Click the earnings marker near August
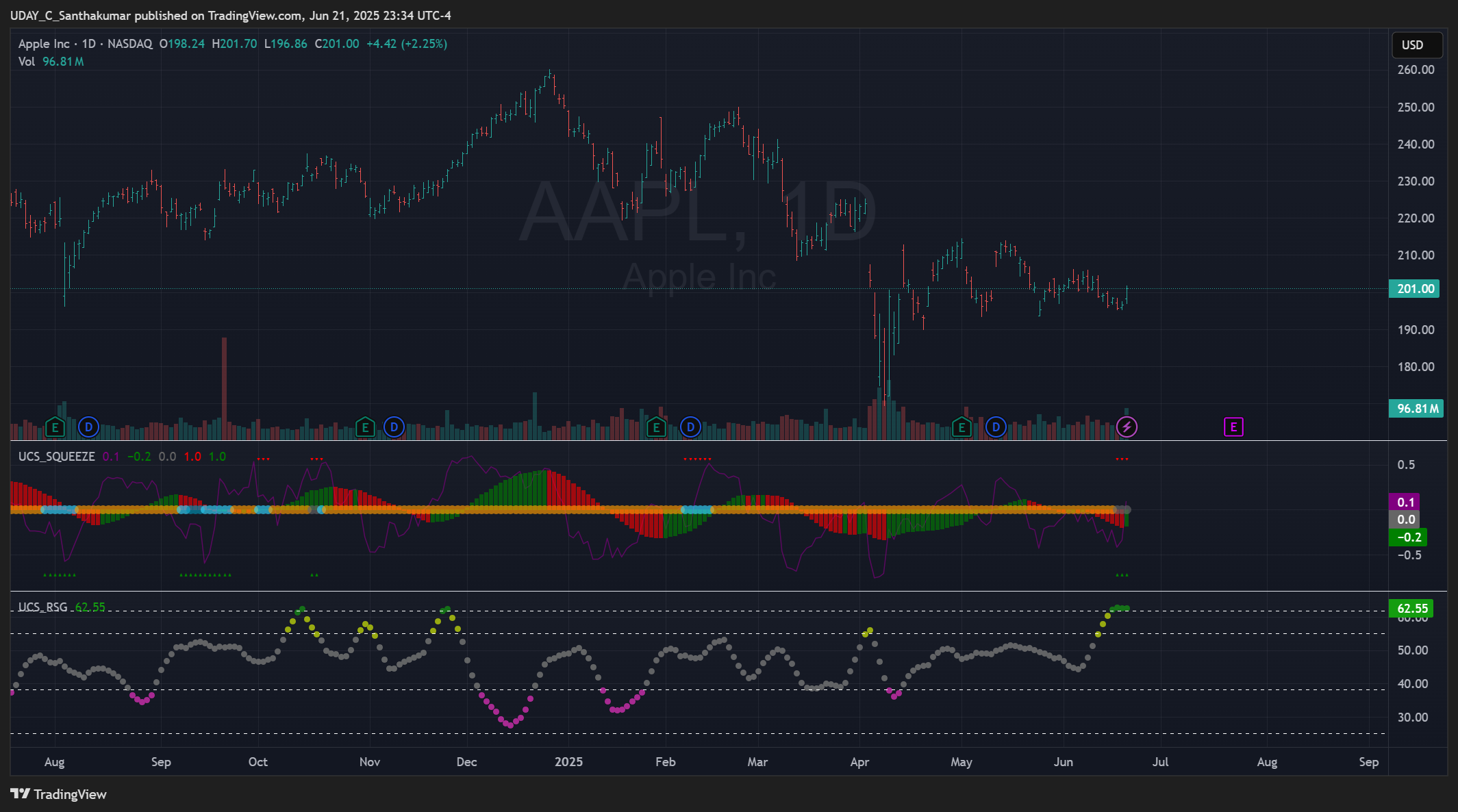The width and height of the screenshot is (1458, 812). click(55, 428)
